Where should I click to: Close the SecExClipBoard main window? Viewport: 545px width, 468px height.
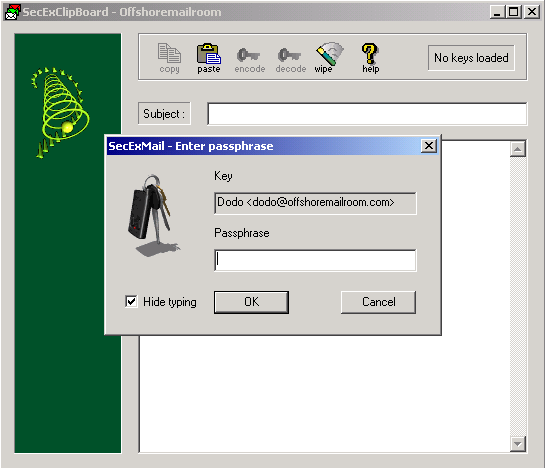click(532, 12)
